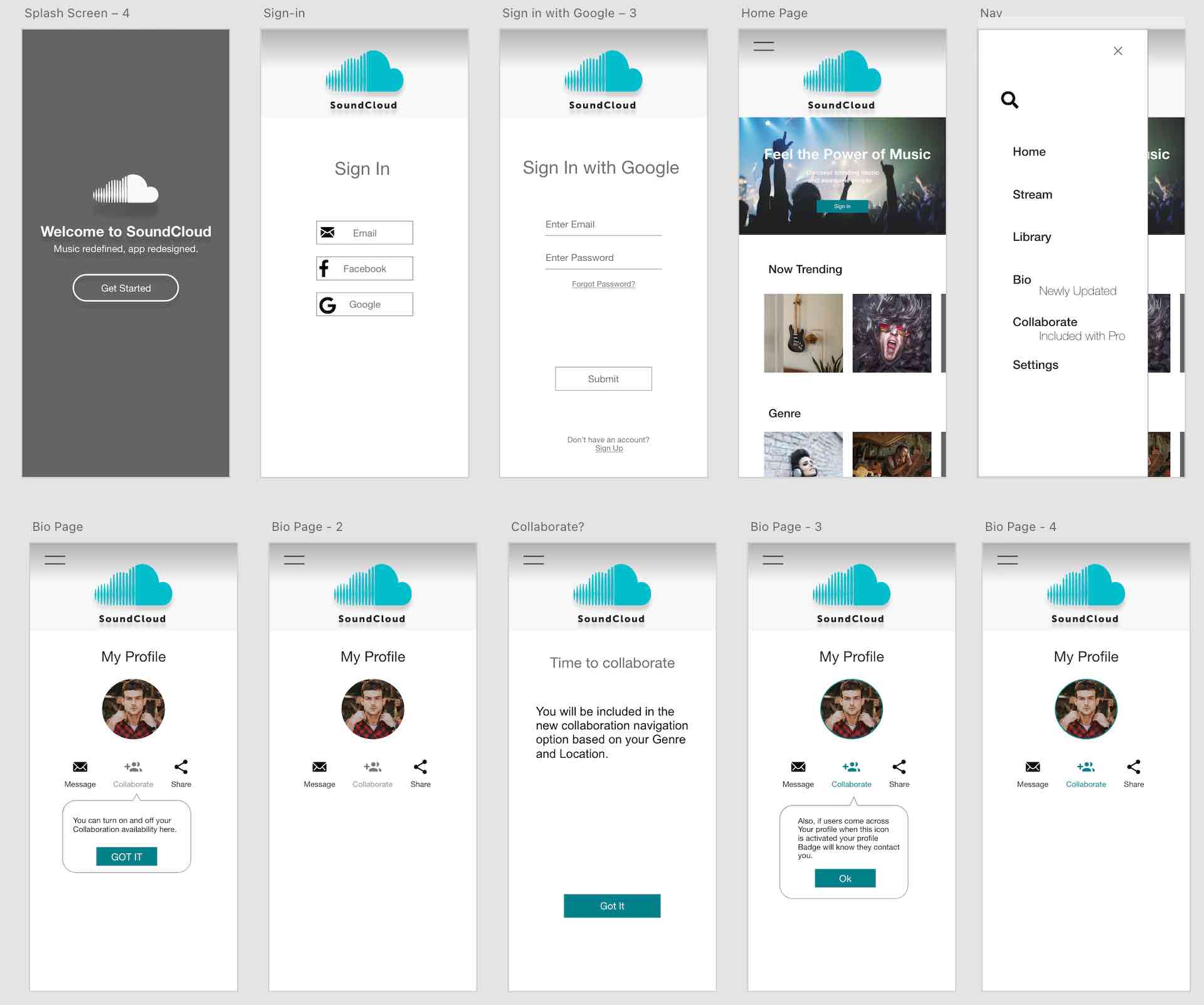1204x1005 pixels.
Task: Close the Nav drawer with X
Action: tap(1118, 51)
